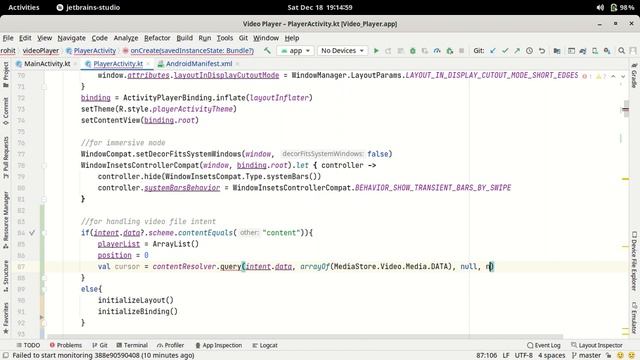Viewport: 640px width, 360px height.
Task: Open the Logcat tool window
Action: (265, 345)
